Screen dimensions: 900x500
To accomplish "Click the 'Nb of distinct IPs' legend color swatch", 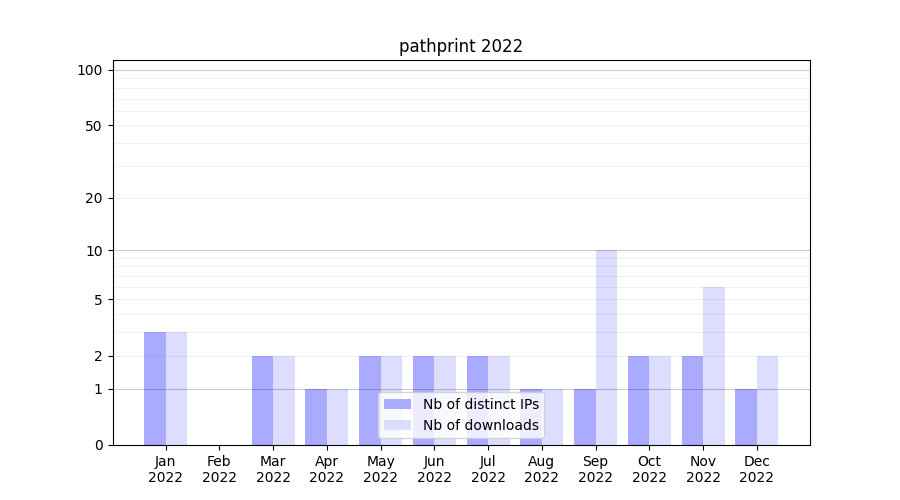I will [397, 404].
